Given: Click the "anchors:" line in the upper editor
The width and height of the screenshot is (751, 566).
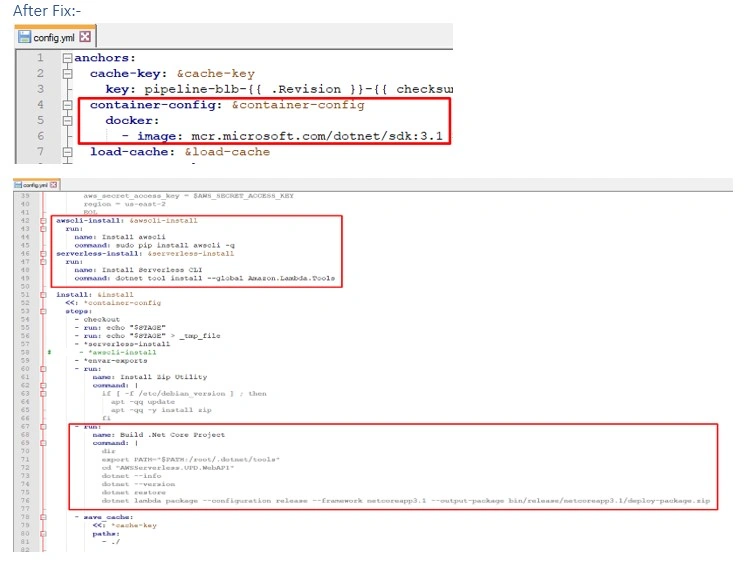Looking at the screenshot, I should tap(105, 58).
